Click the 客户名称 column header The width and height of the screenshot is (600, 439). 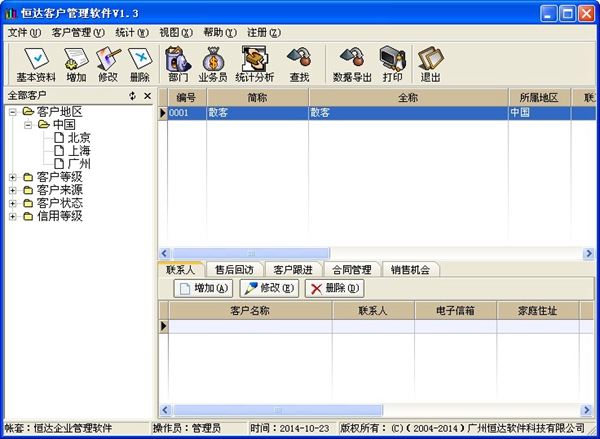(250, 310)
